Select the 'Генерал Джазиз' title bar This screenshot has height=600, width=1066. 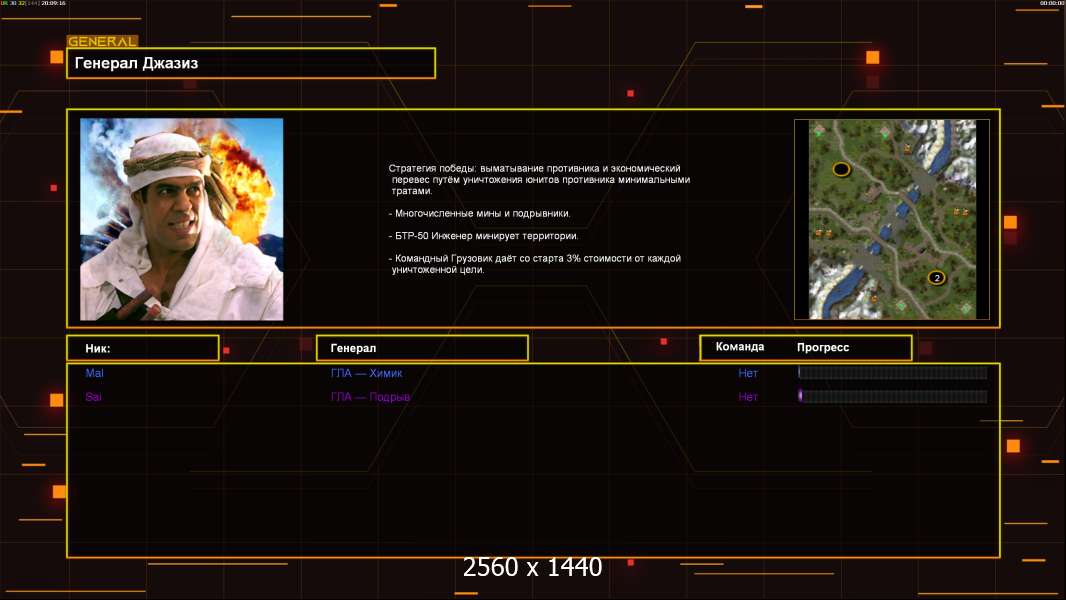click(x=250, y=63)
